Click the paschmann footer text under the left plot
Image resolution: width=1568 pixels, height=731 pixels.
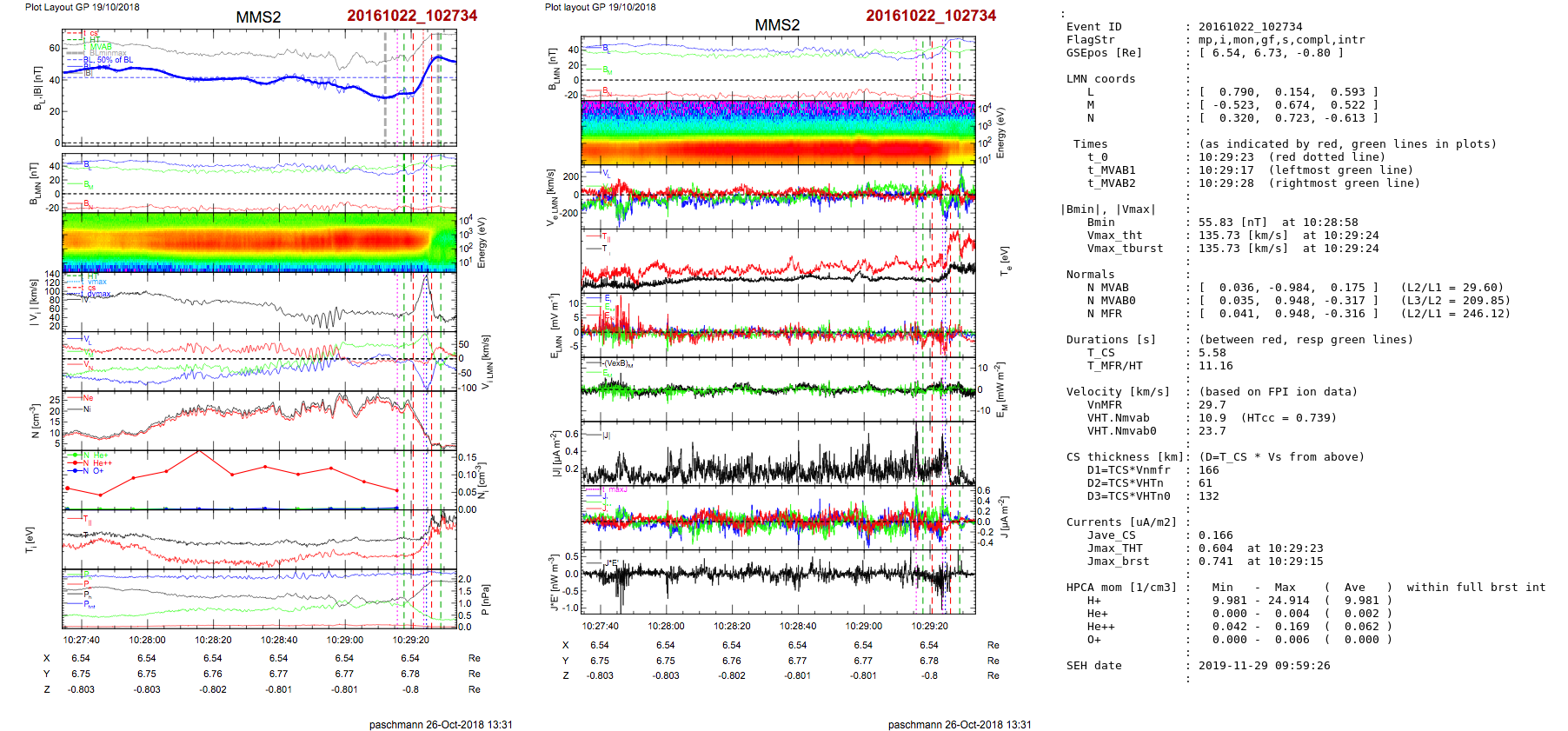440,724
